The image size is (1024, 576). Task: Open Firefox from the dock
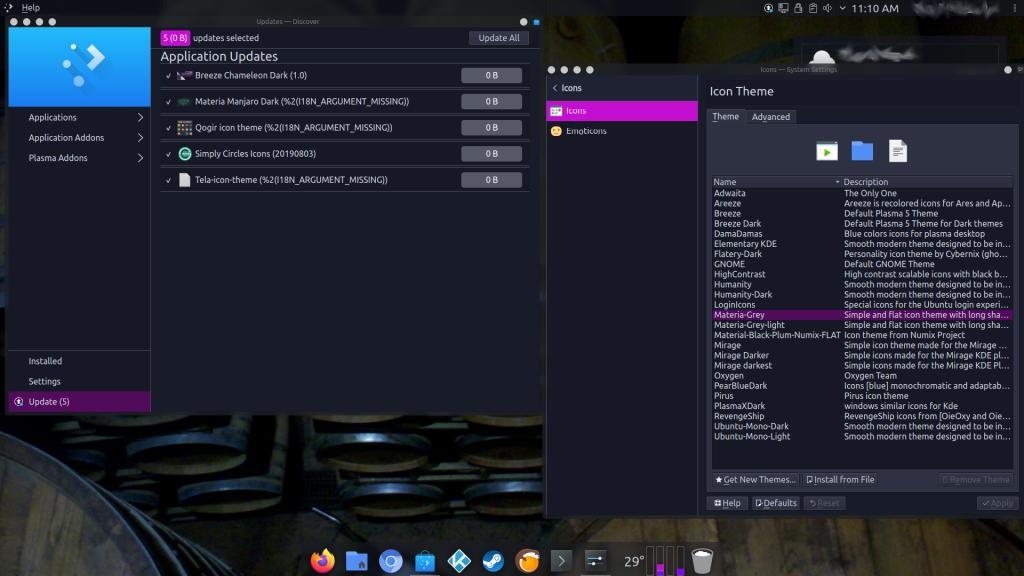(x=323, y=561)
